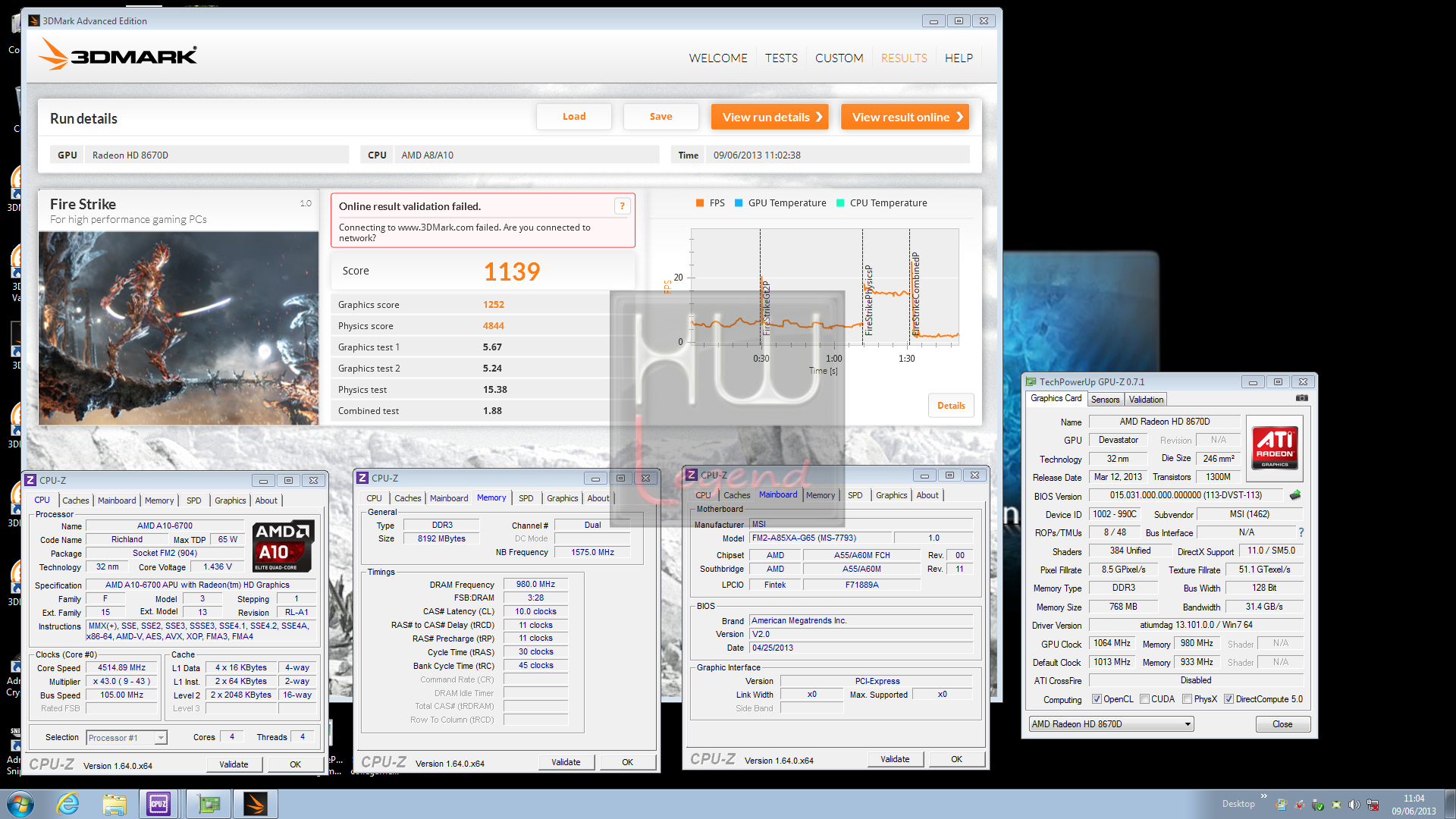The height and width of the screenshot is (819, 1456).
Task: Open the chart Details button
Action: (x=951, y=406)
